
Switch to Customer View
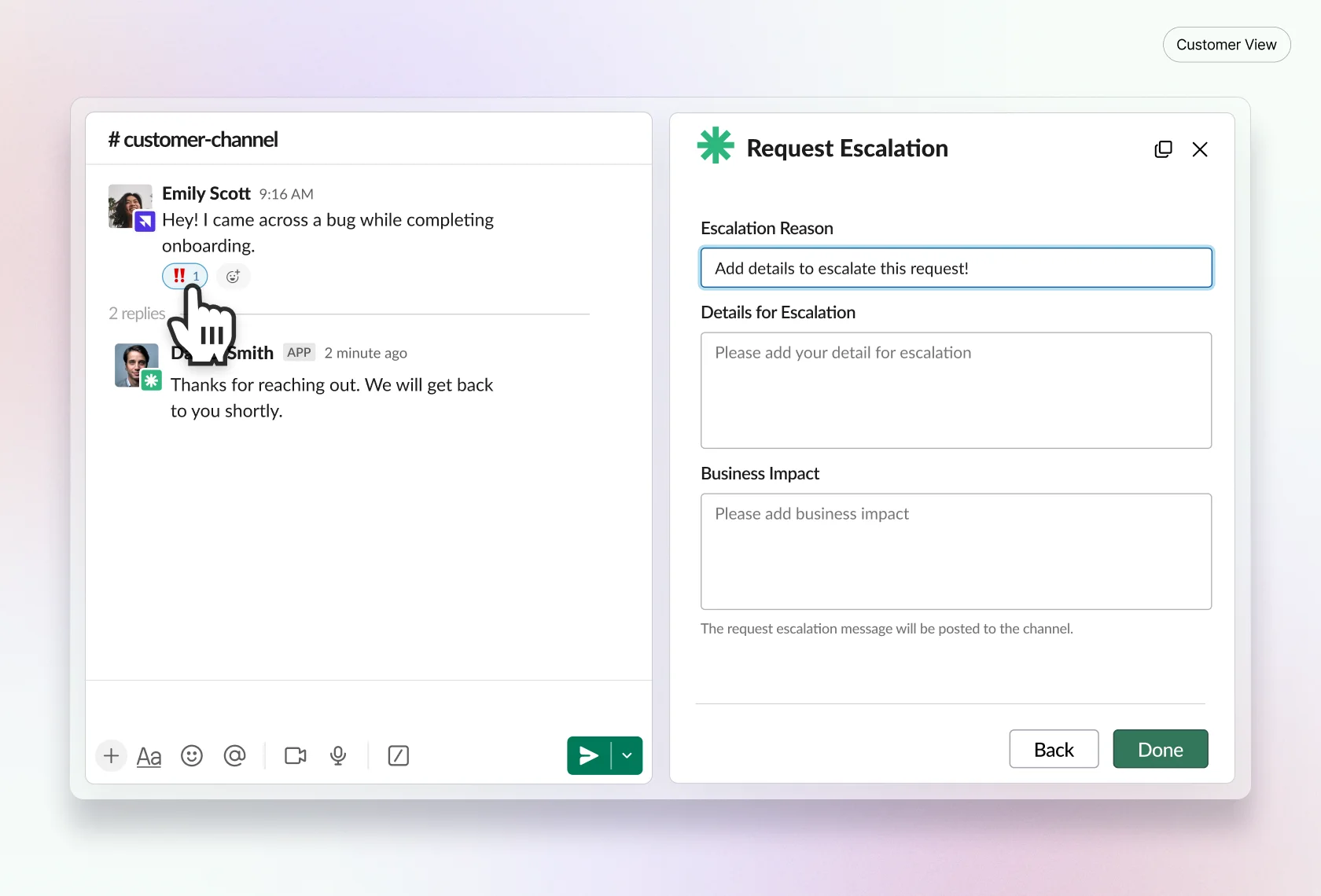pos(1226,44)
